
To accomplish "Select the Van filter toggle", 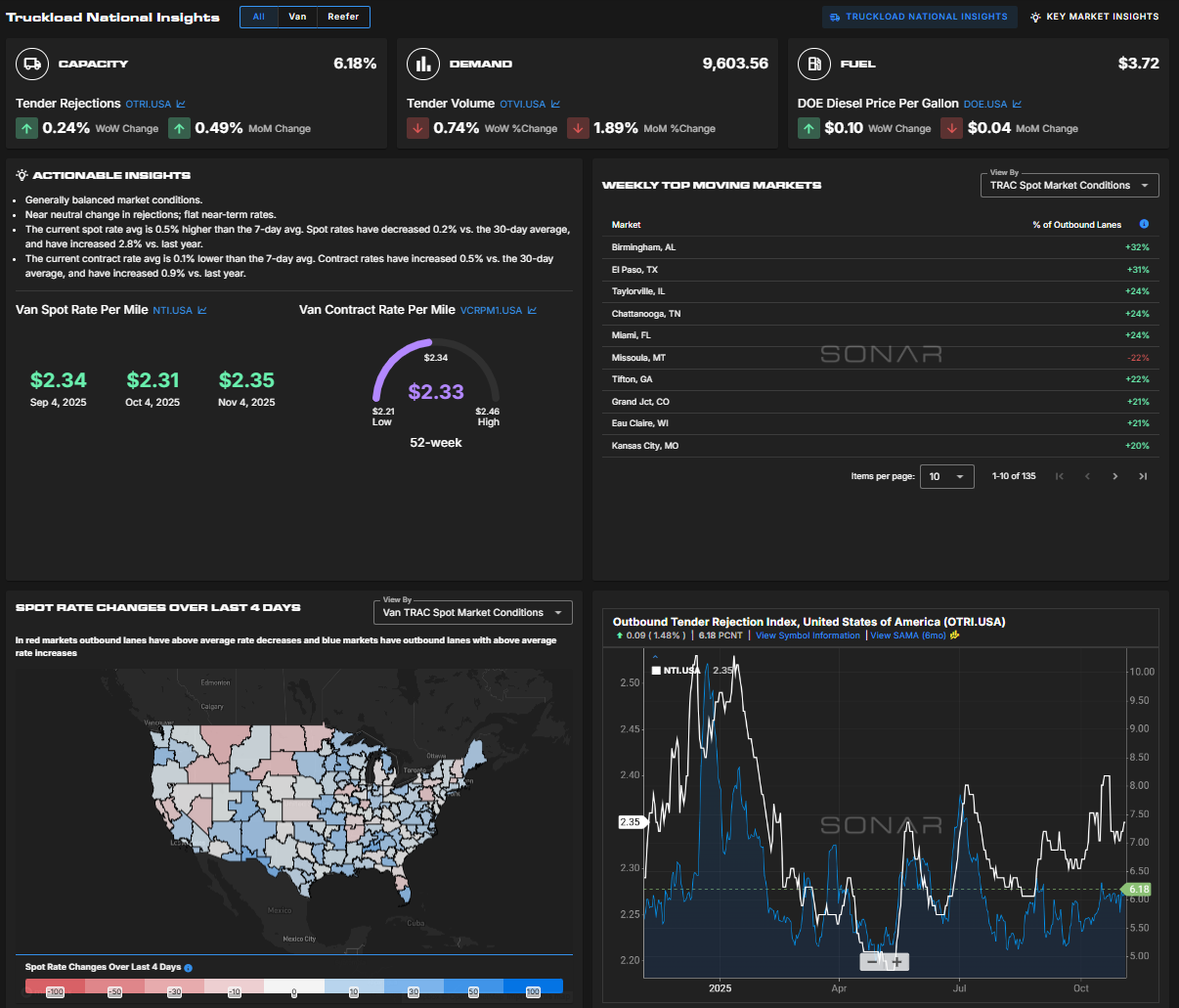I will coord(297,17).
